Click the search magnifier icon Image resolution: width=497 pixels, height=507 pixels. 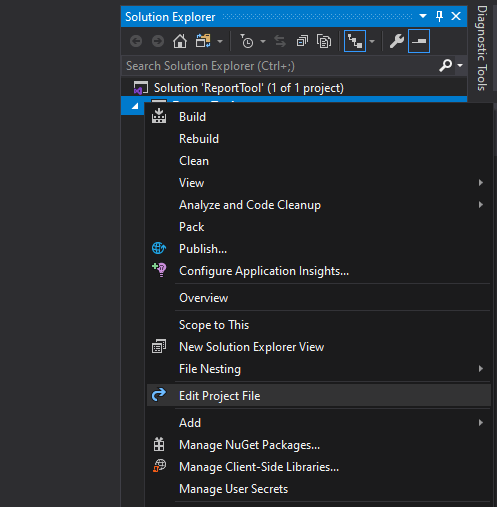(x=446, y=66)
